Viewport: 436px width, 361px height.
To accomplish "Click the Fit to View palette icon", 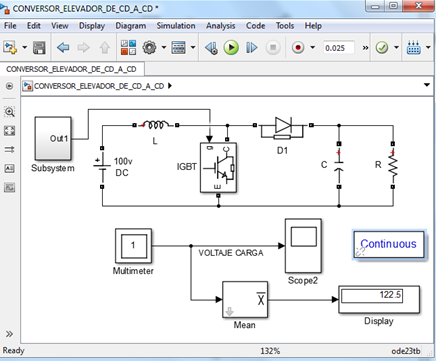I will [x=9, y=131].
